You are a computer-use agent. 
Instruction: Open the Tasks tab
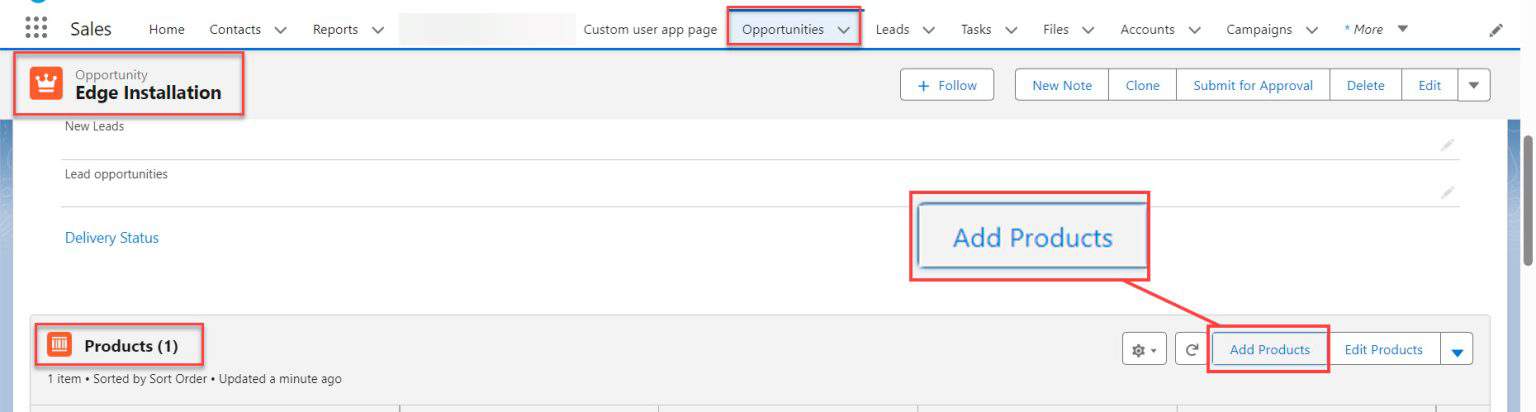click(976, 30)
